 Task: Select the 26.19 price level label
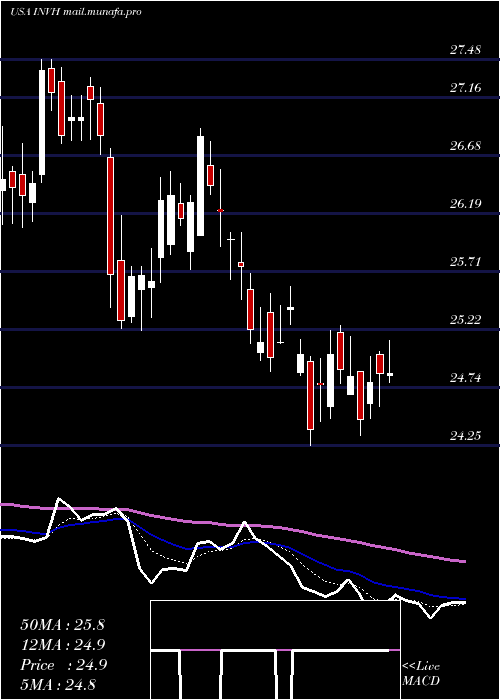pyautogui.click(x=465, y=204)
